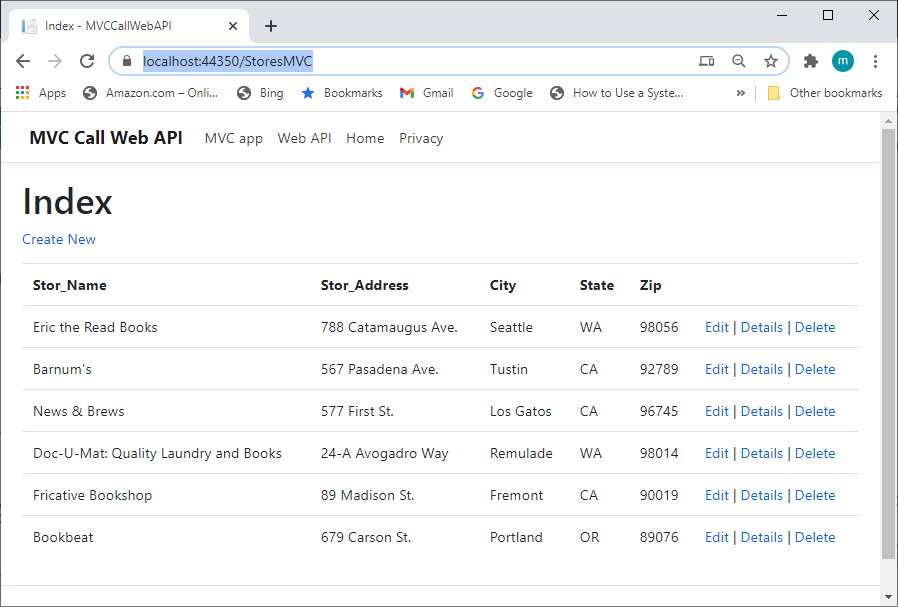Open the Chrome three-dot menu

click(x=876, y=61)
